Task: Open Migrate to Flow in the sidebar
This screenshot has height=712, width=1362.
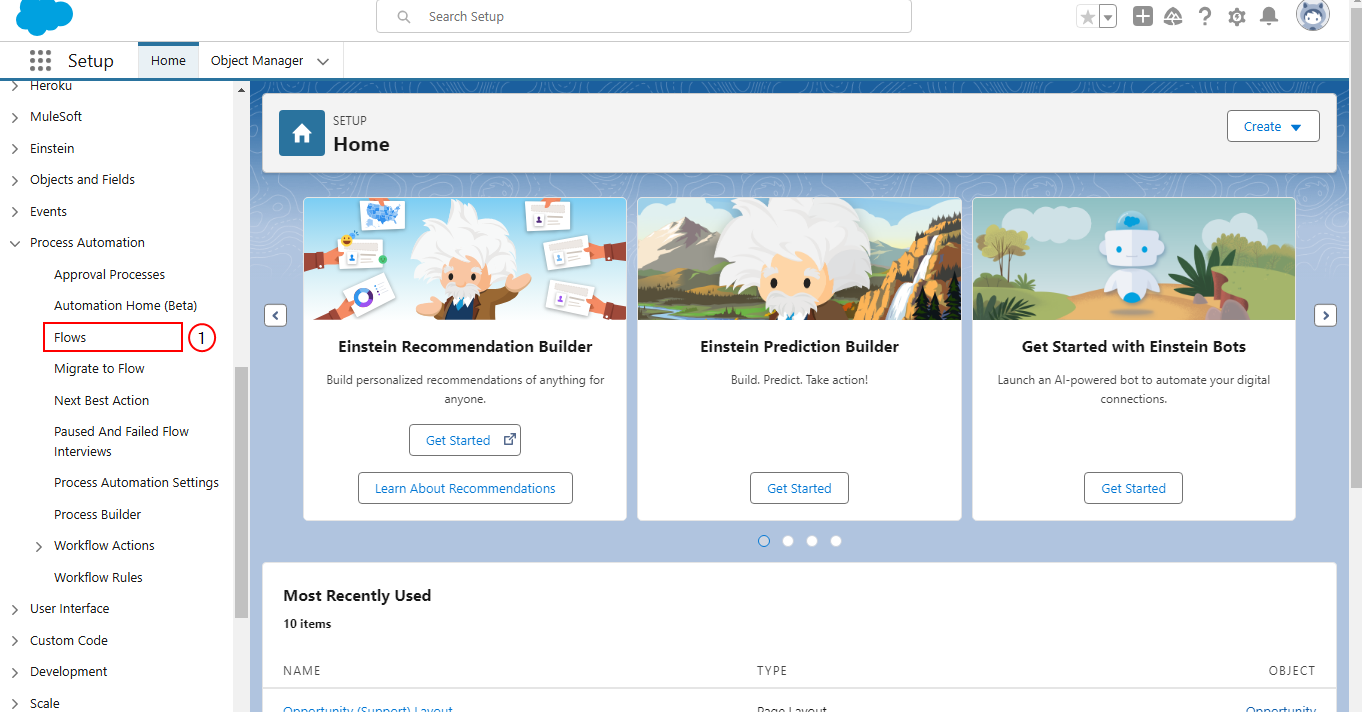Action: point(99,368)
